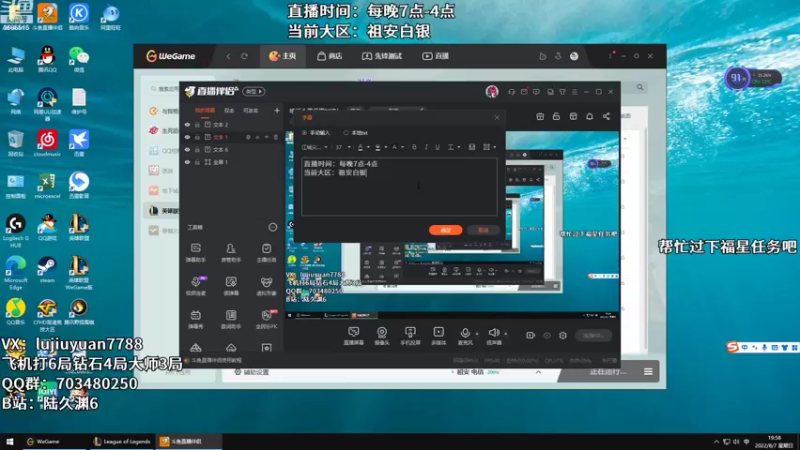This screenshot has height=450, width=800.
Task: Click in the subtitle text input area
Action: click(x=399, y=186)
